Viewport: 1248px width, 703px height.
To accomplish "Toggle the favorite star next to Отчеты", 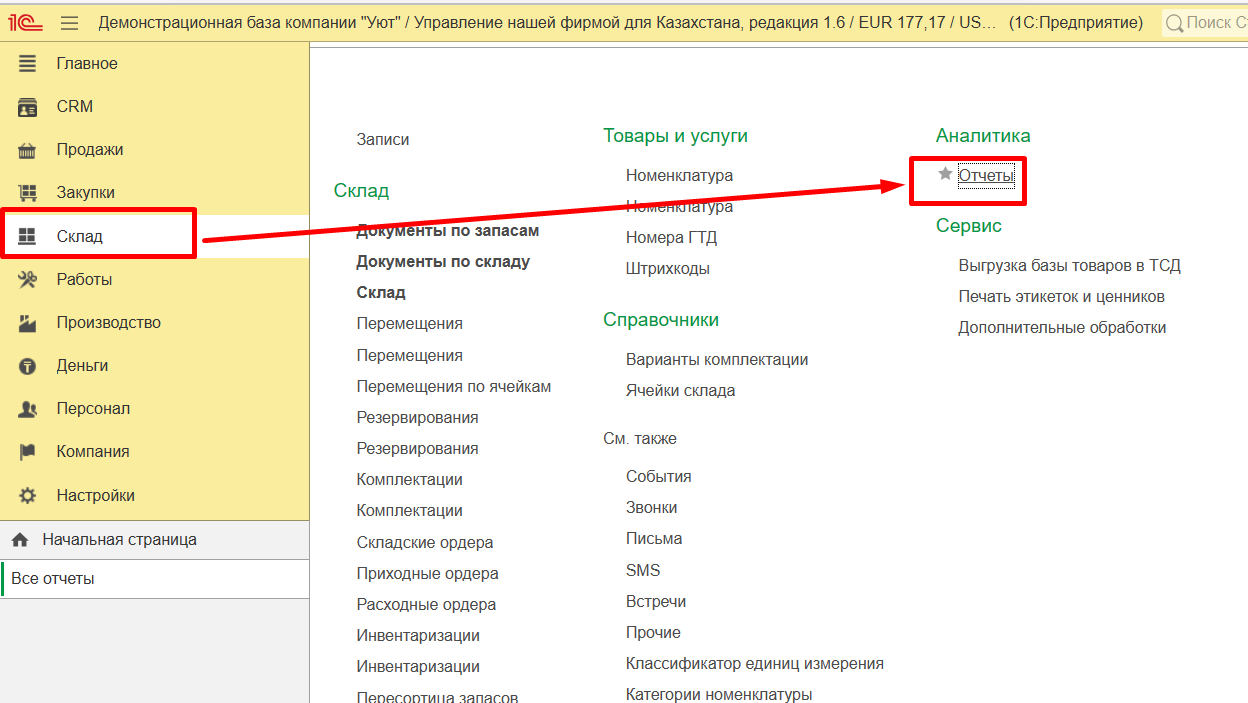I will coord(944,175).
